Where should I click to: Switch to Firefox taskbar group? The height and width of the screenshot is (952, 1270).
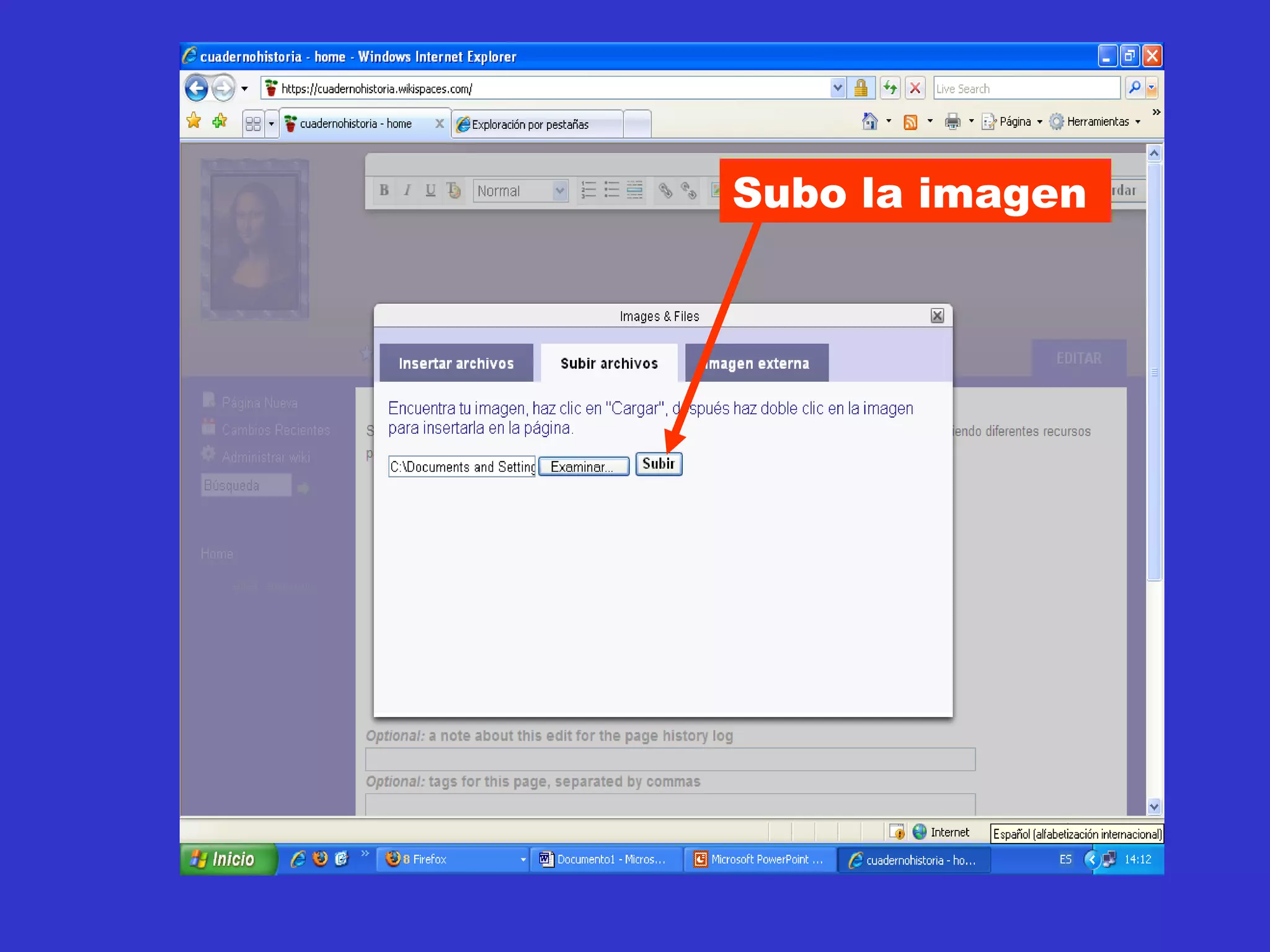453,860
